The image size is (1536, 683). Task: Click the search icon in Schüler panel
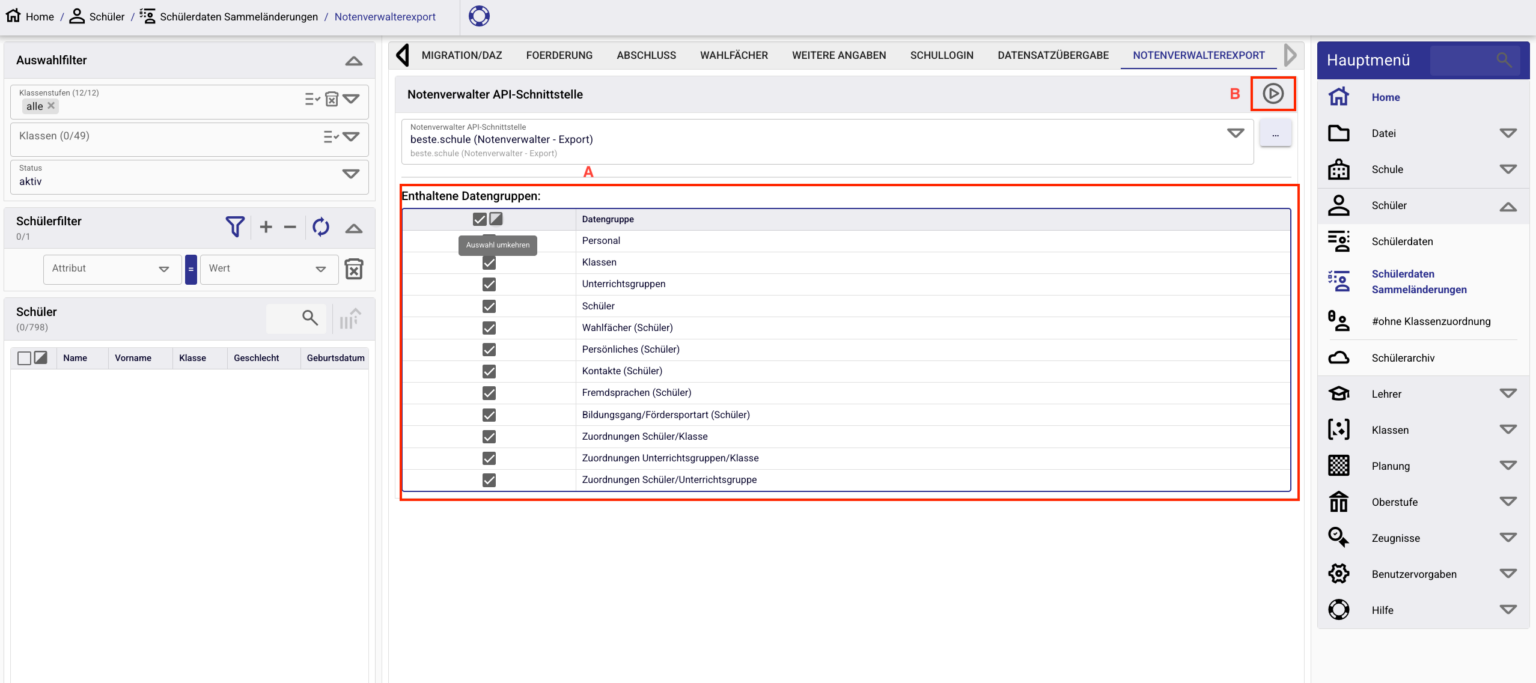click(310, 318)
